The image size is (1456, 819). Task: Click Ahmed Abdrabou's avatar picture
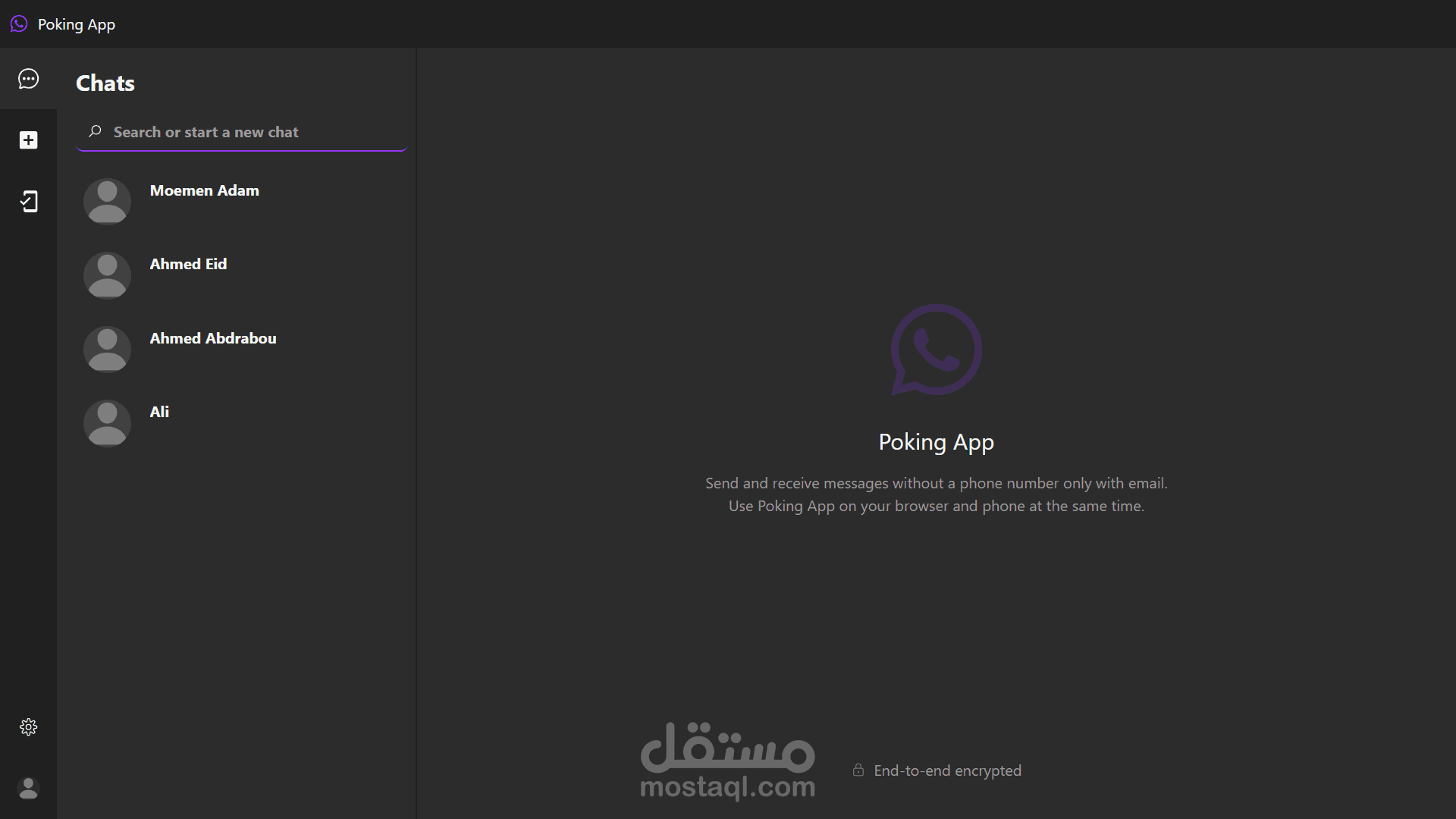point(107,350)
